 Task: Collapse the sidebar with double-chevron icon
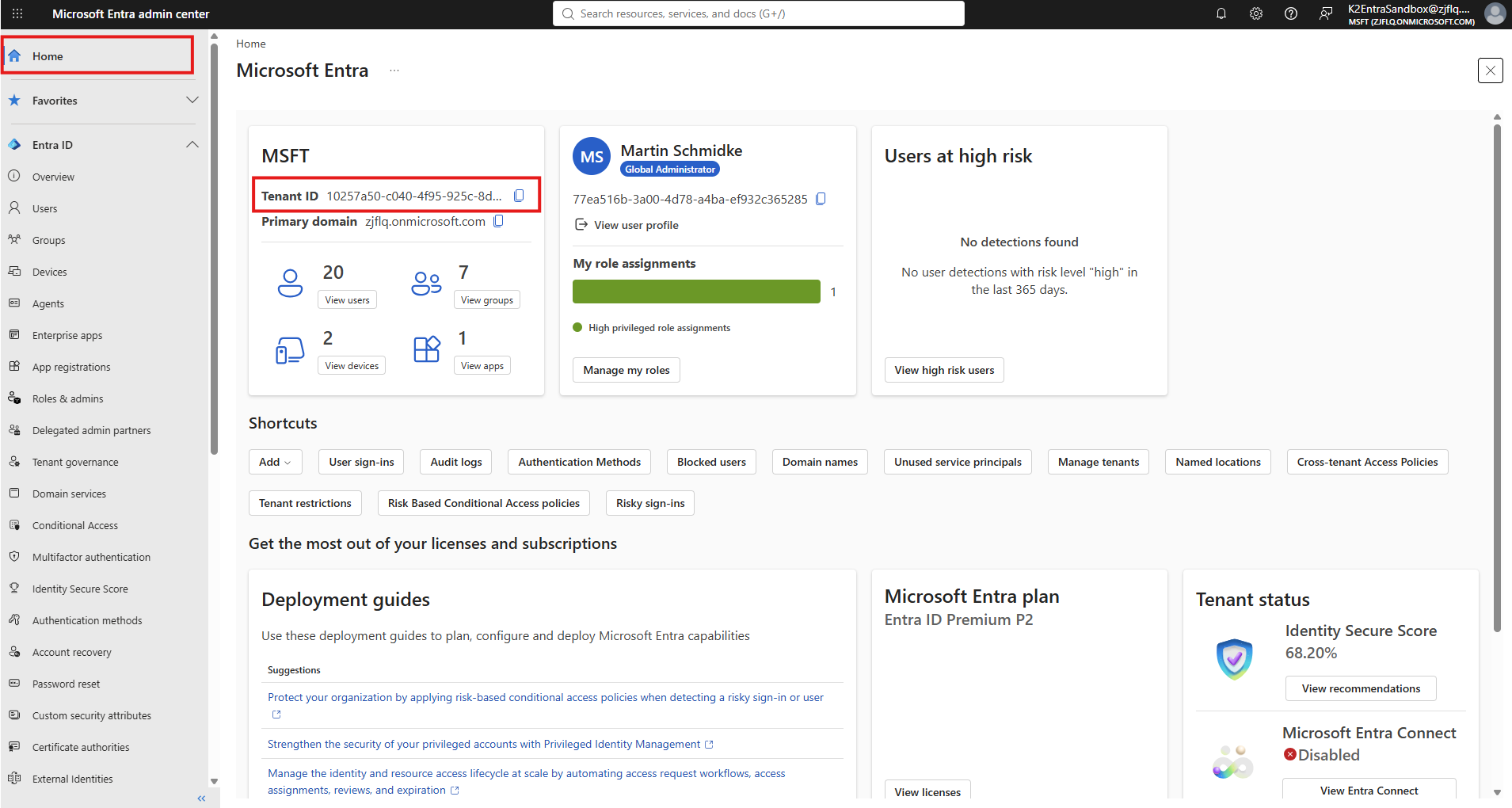point(201,798)
